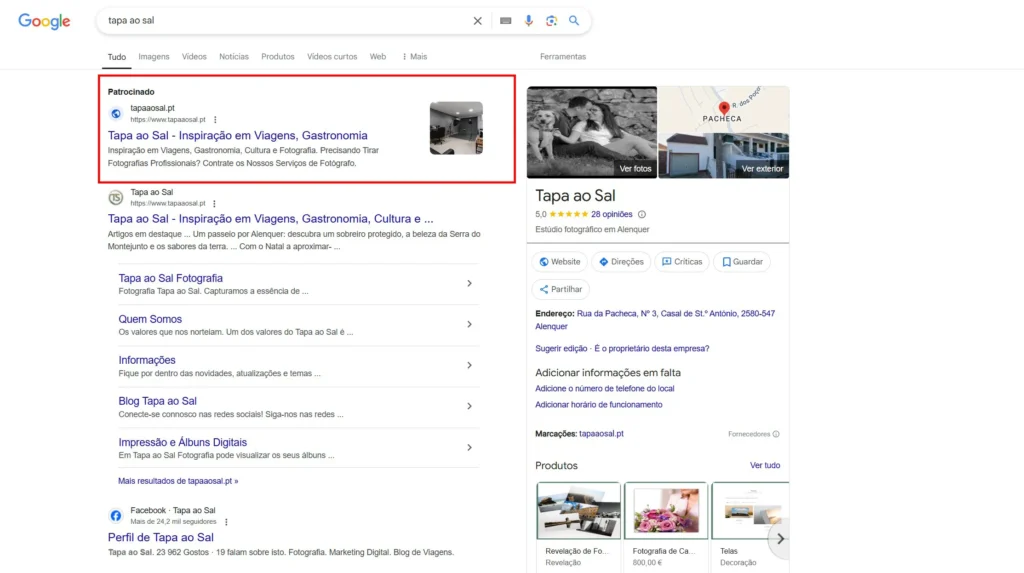Click the Partilhar share button
The image size is (1024, 573).
point(560,289)
